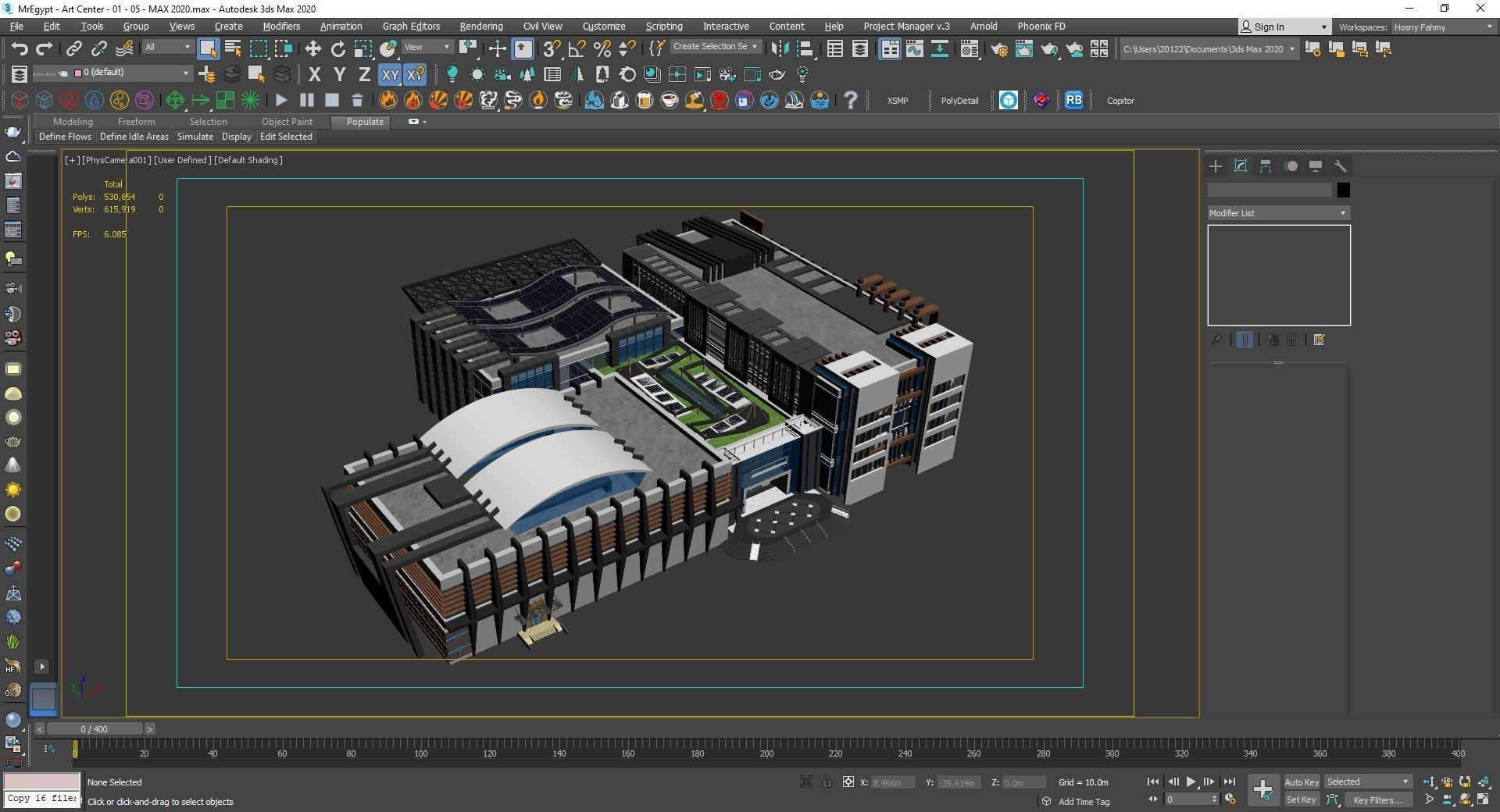Open the Rendering menu
1500x812 pixels.
click(480, 27)
